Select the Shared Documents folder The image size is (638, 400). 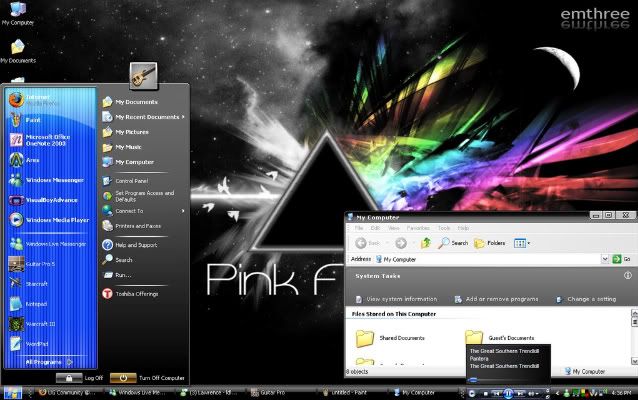[390, 338]
